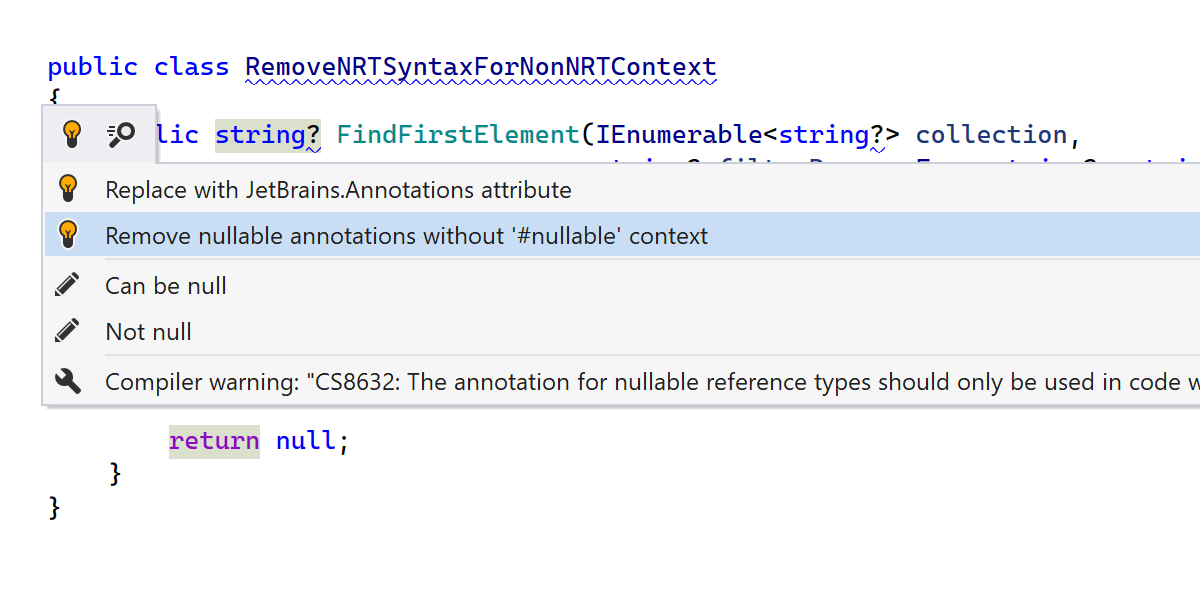Click the bulb icon beside Replace with JetBrains.Annotations
Viewport: 1200px width, 600px height.
(x=68, y=189)
